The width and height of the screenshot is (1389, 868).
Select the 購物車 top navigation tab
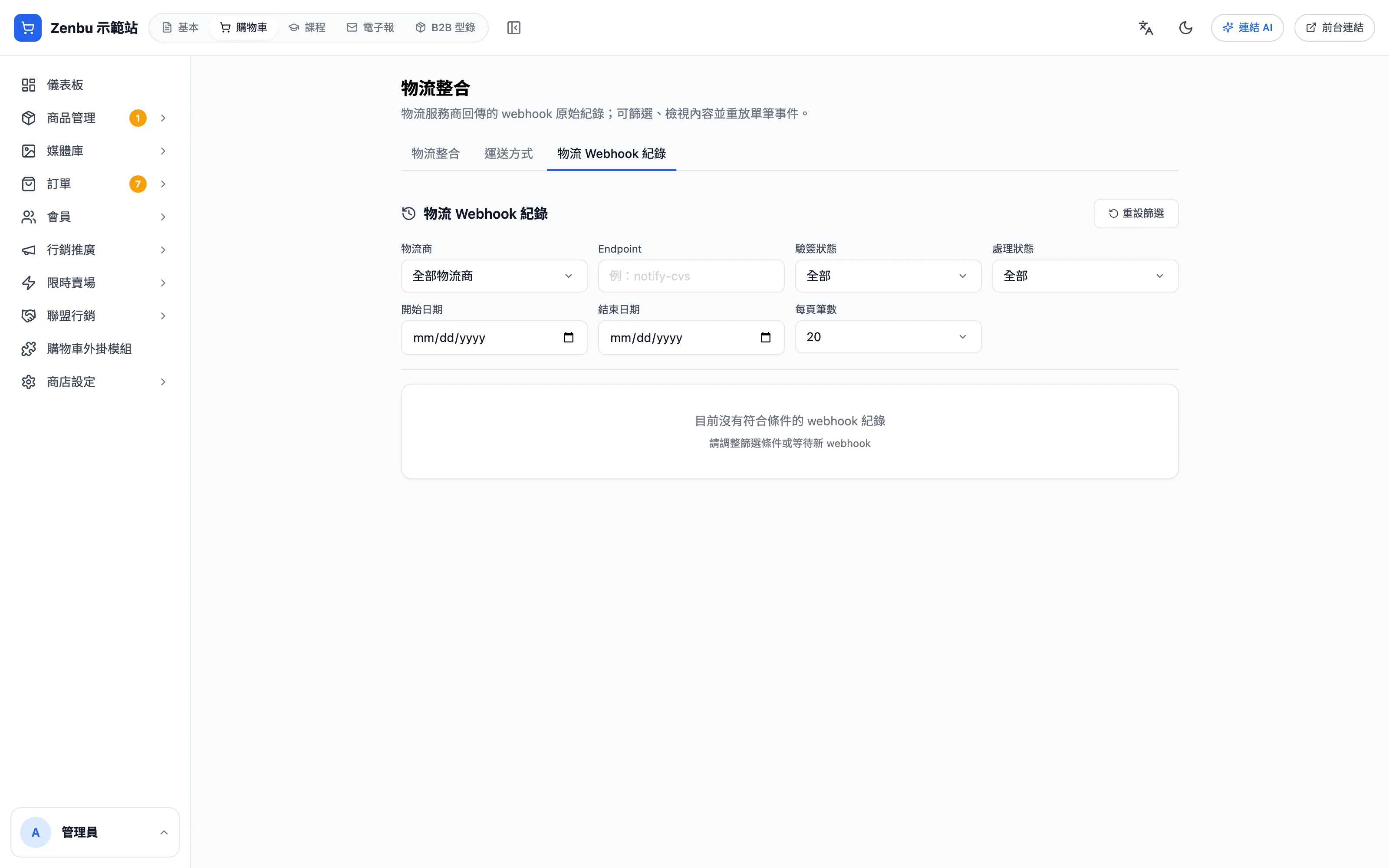[x=244, y=27]
